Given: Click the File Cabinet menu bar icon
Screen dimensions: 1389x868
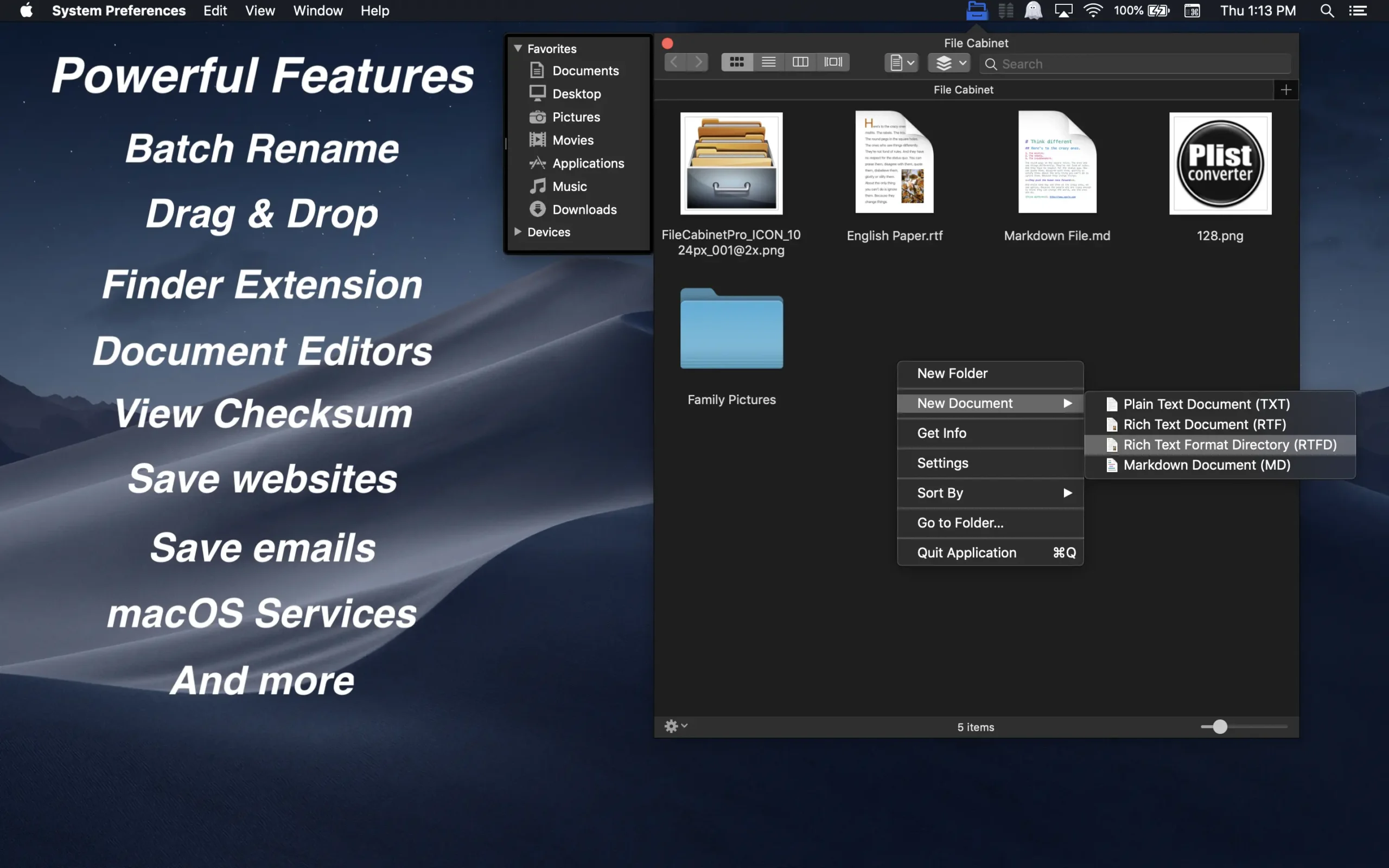Looking at the screenshot, I should point(976,11).
